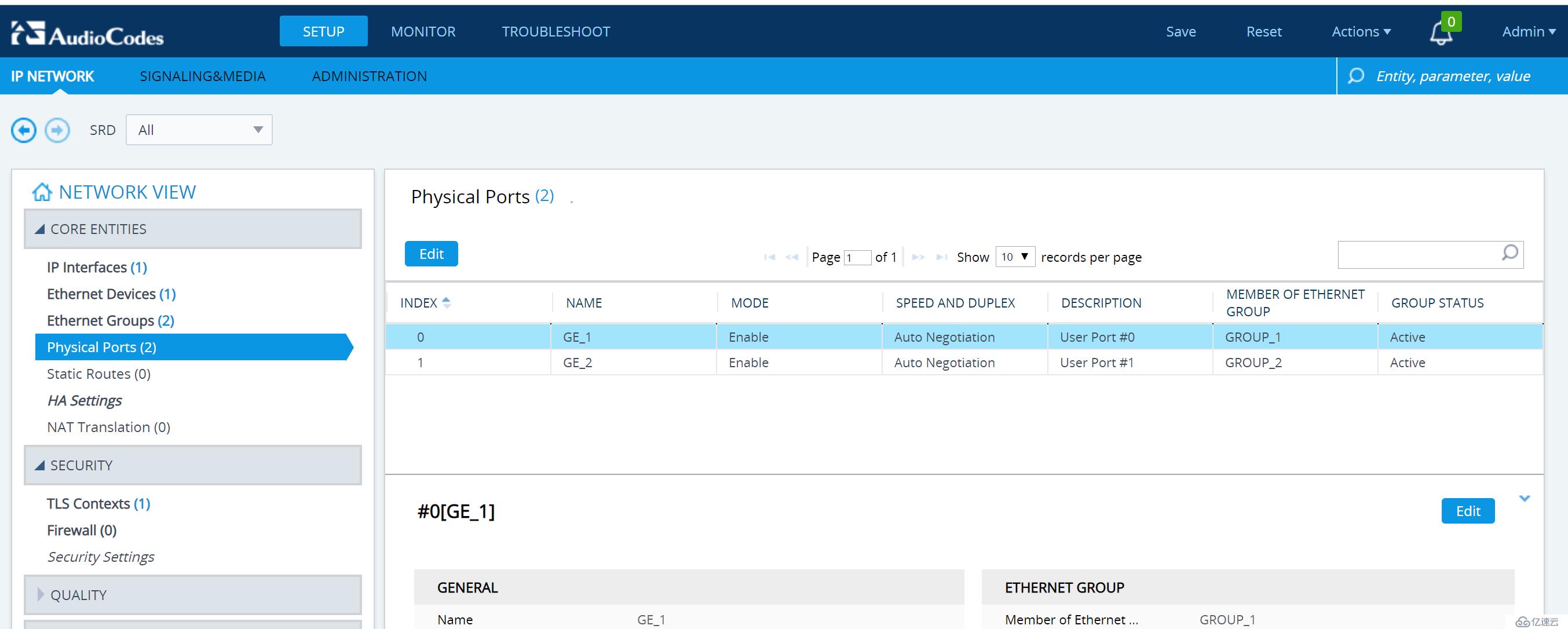Viewport: 1568px width, 629px height.
Task: Click the Edit button for Physical Ports
Action: click(432, 253)
